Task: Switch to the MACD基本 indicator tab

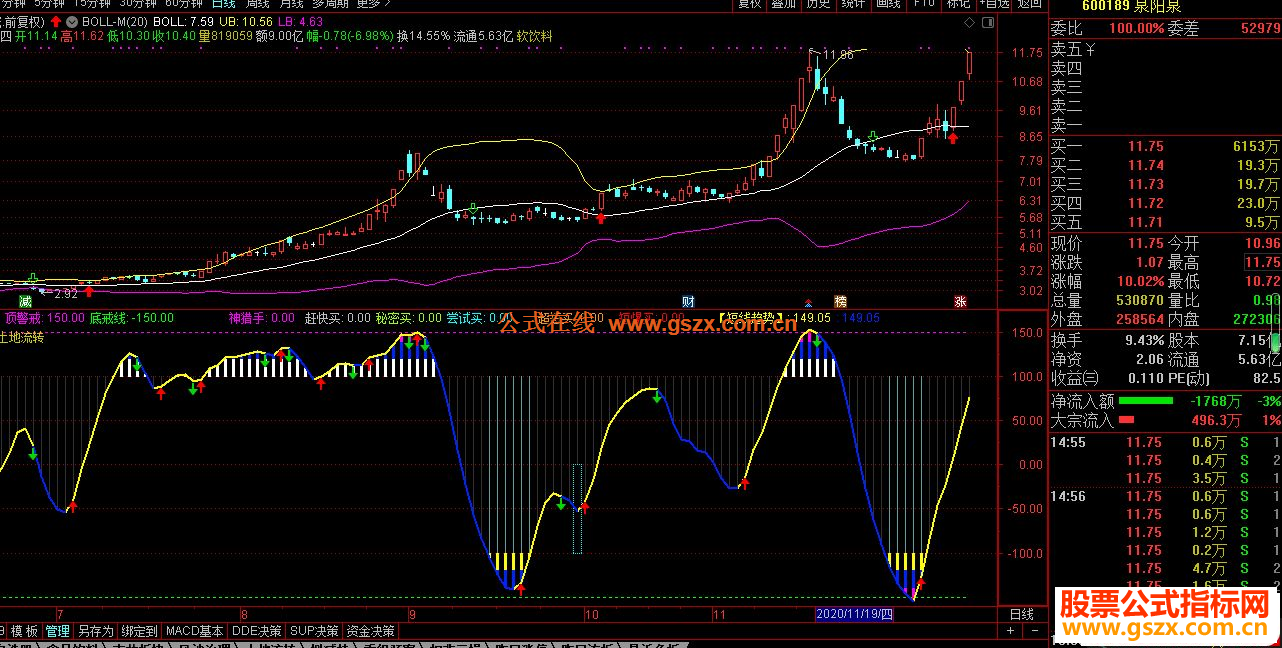Action: tap(195, 631)
